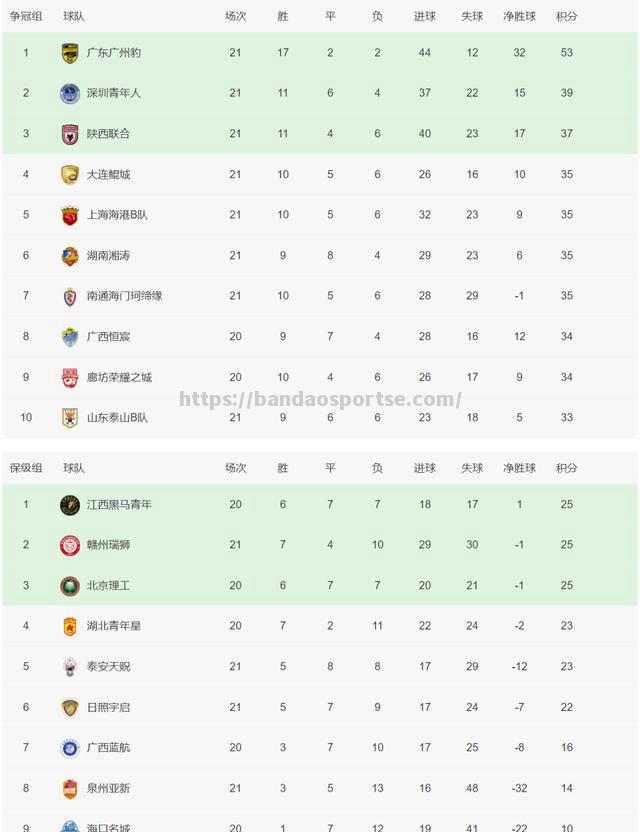Viewport: 640px width, 832px height.
Task: Click the 赣州瑞狮 red circular crest
Action: coord(70,545)
